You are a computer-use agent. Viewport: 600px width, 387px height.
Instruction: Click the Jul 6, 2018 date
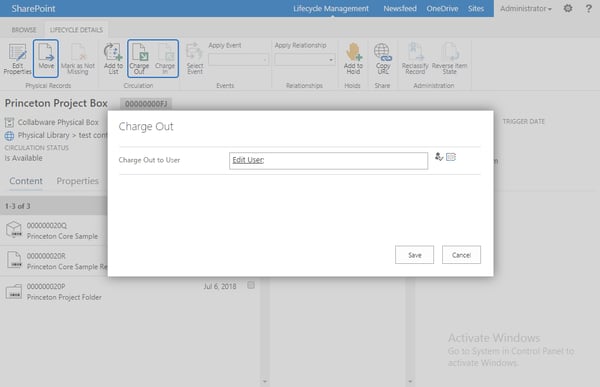220,286
